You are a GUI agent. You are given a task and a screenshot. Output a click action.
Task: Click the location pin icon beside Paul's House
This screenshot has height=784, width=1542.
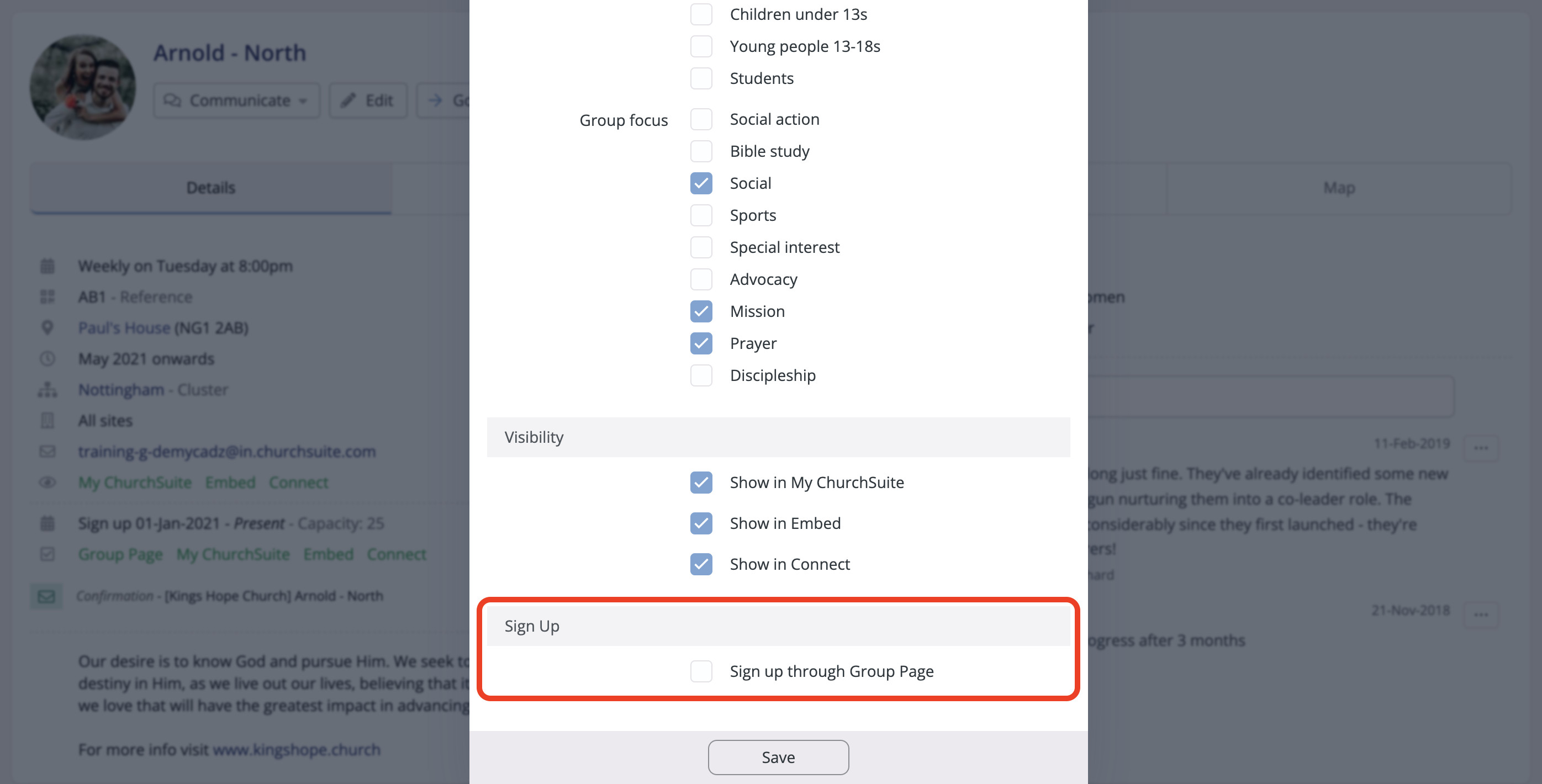pos(48,327)
